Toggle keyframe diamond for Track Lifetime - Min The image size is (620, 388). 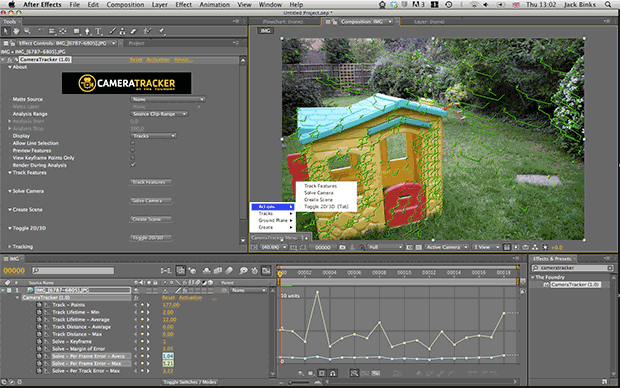click(x=142, y=312)
